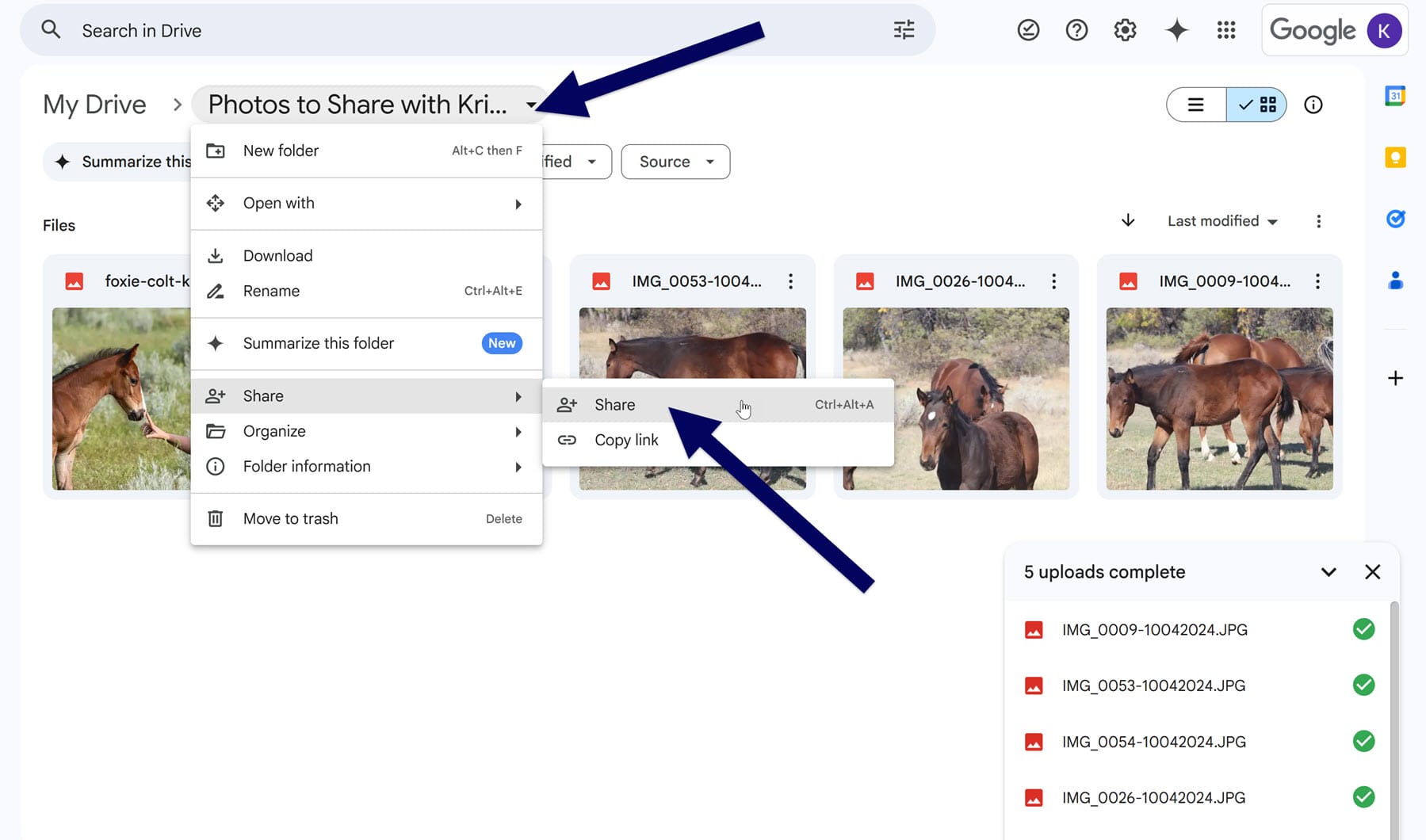This screenshot has width=1426, height=840.
Task: Switch to list view layout
Action: click(1195, 104)
